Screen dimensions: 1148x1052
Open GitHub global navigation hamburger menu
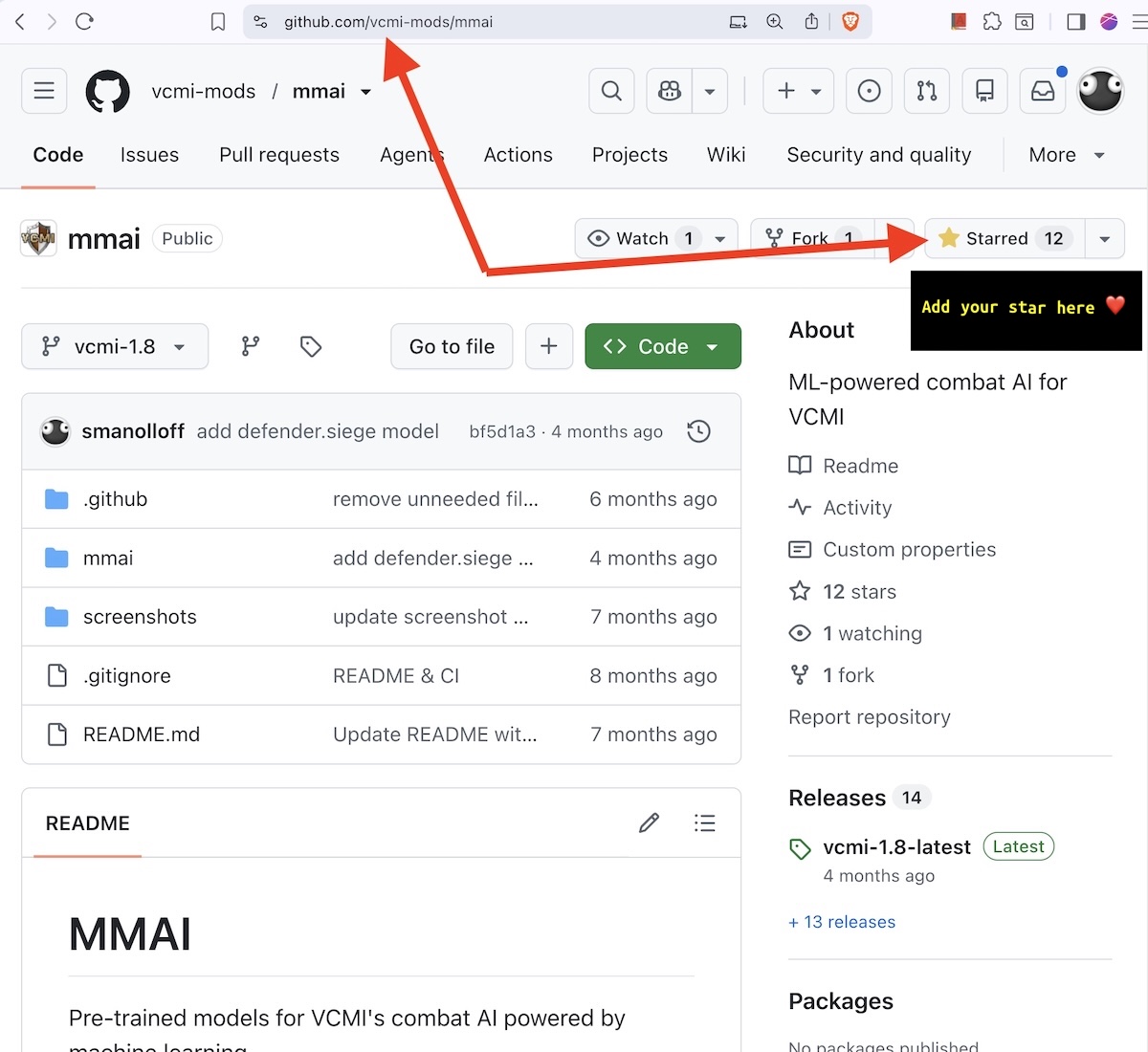click(x=44, y=91)
